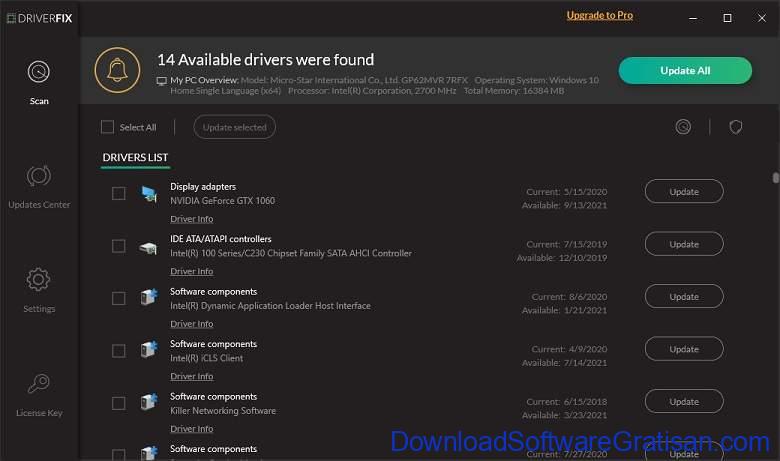This screenshot has width=780, height=461.
Task: Update the NVIDIA GeForce GTX 1060 driver
Action: tap(684, 191)
